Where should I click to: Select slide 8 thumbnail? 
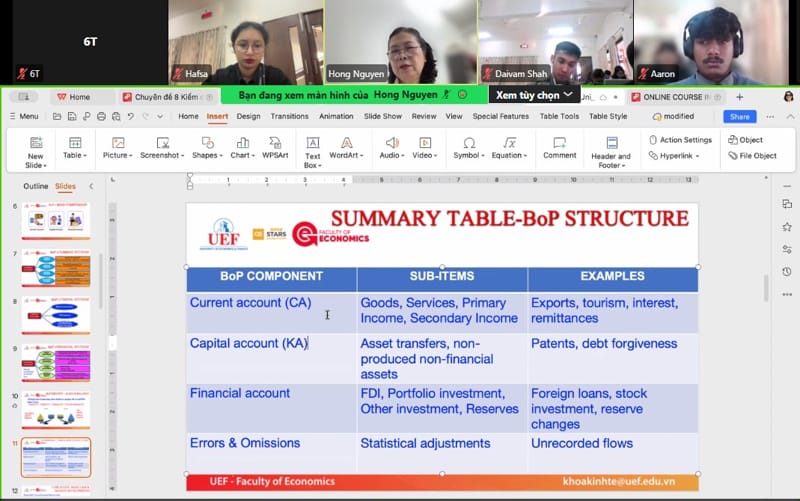point(56,315)
